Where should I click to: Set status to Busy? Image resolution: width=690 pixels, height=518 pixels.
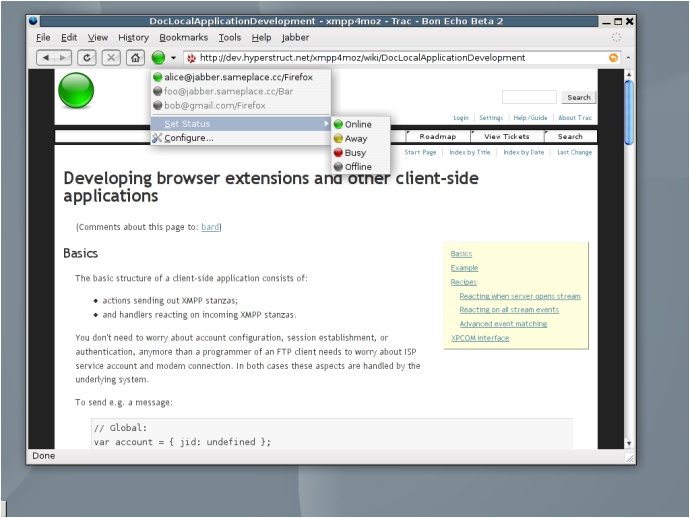pos(360,153)
